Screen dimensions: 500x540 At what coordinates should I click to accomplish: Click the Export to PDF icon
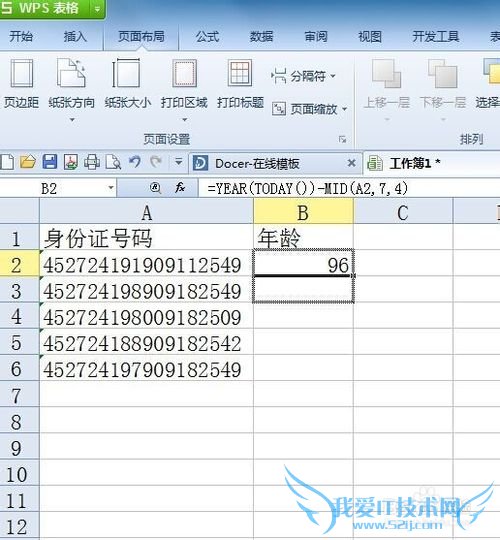click(x=71, y=162)
